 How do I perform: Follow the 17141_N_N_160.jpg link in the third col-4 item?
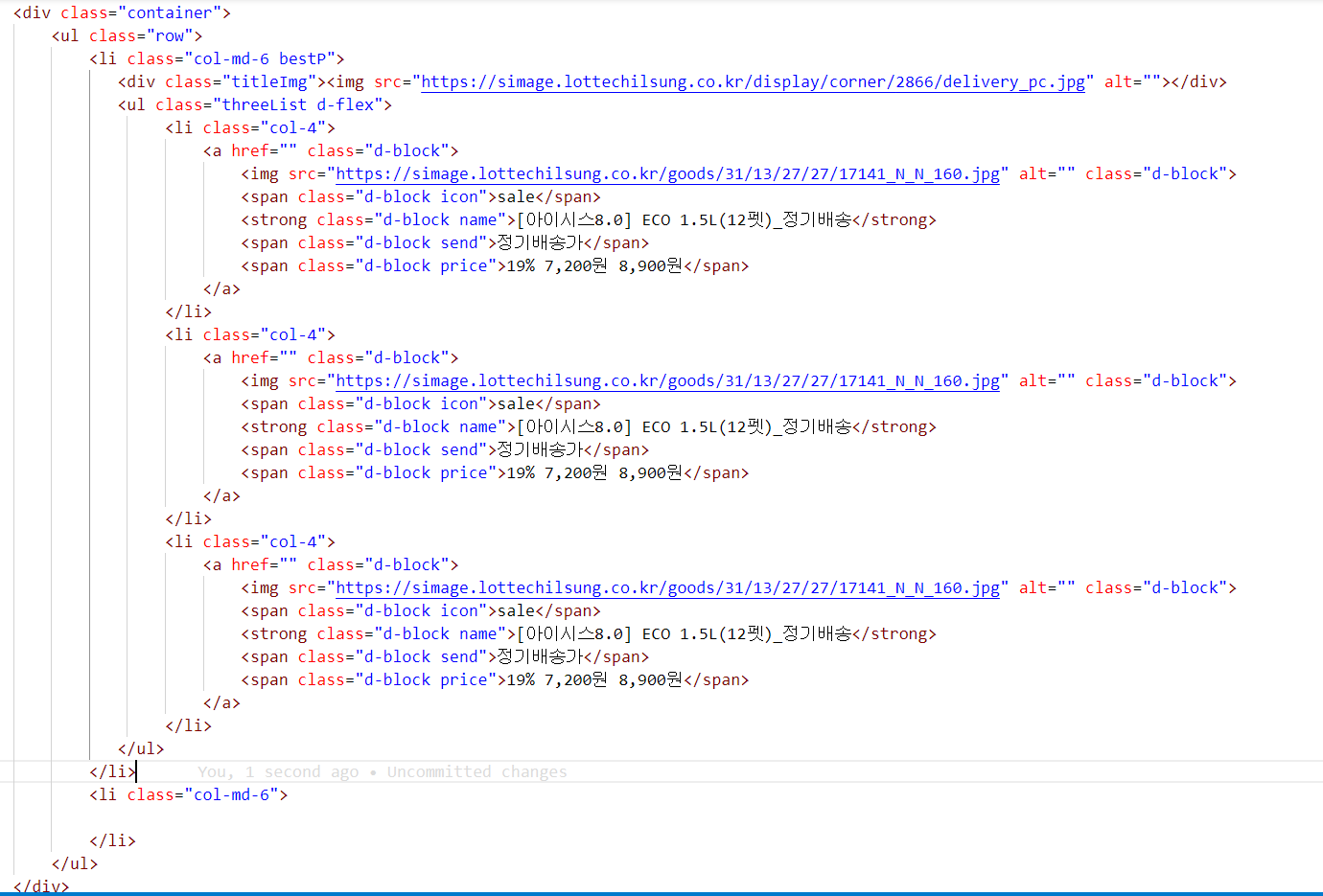tap(667, 587)
